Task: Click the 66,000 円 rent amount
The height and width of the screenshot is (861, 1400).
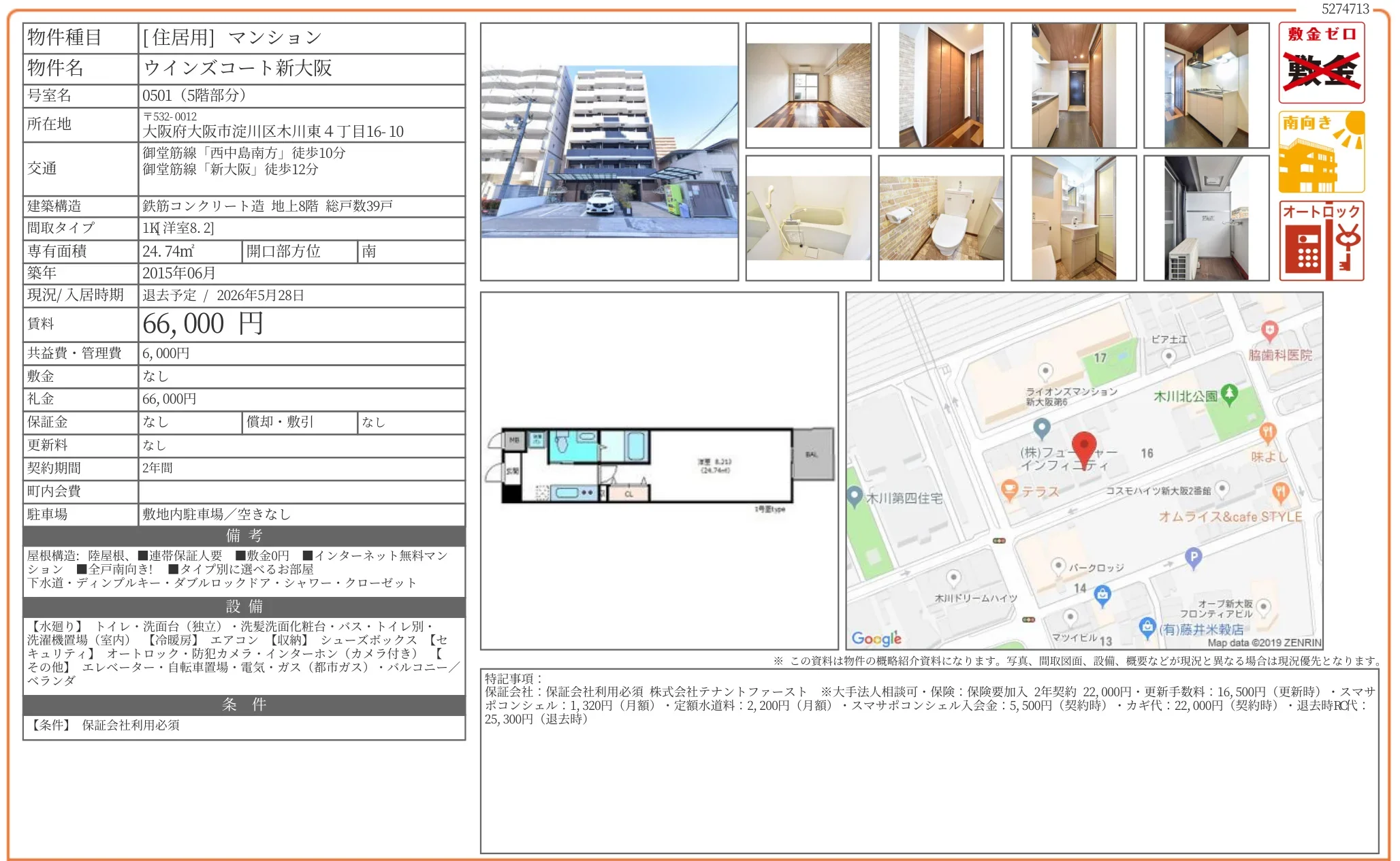Action: [203, 324]
